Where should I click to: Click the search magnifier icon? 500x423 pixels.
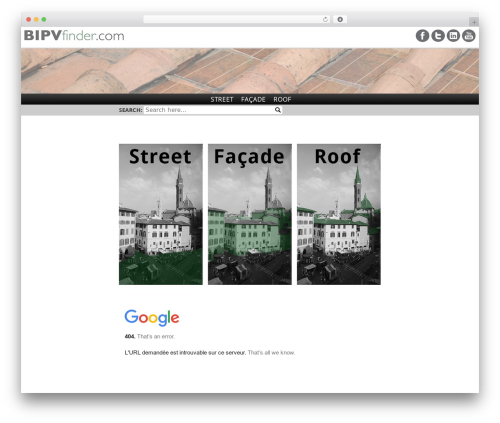coord(278,110)
